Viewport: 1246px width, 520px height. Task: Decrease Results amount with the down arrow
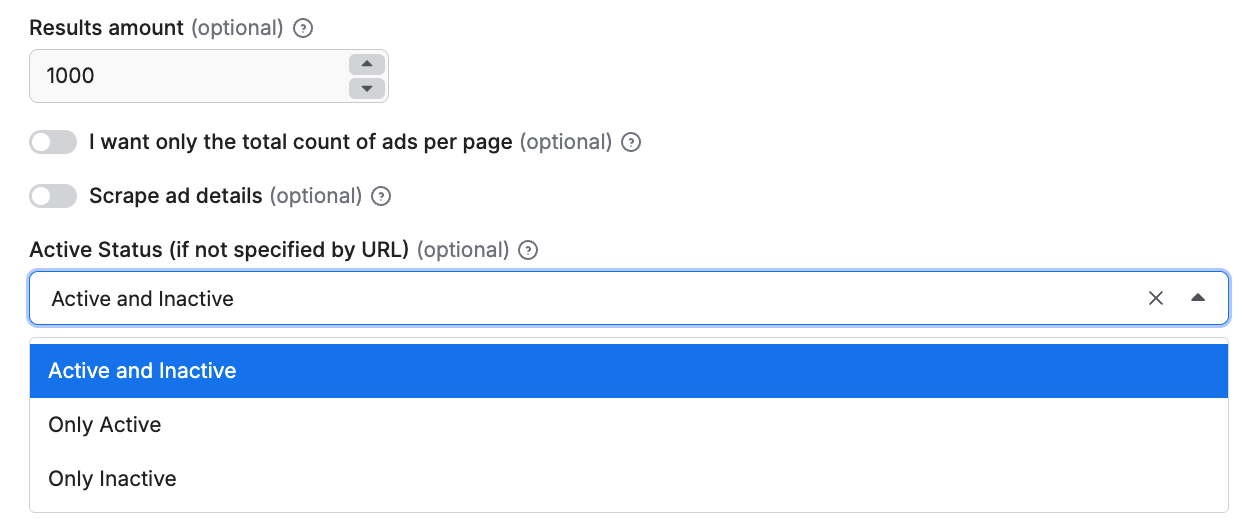(x=367, y=88)
